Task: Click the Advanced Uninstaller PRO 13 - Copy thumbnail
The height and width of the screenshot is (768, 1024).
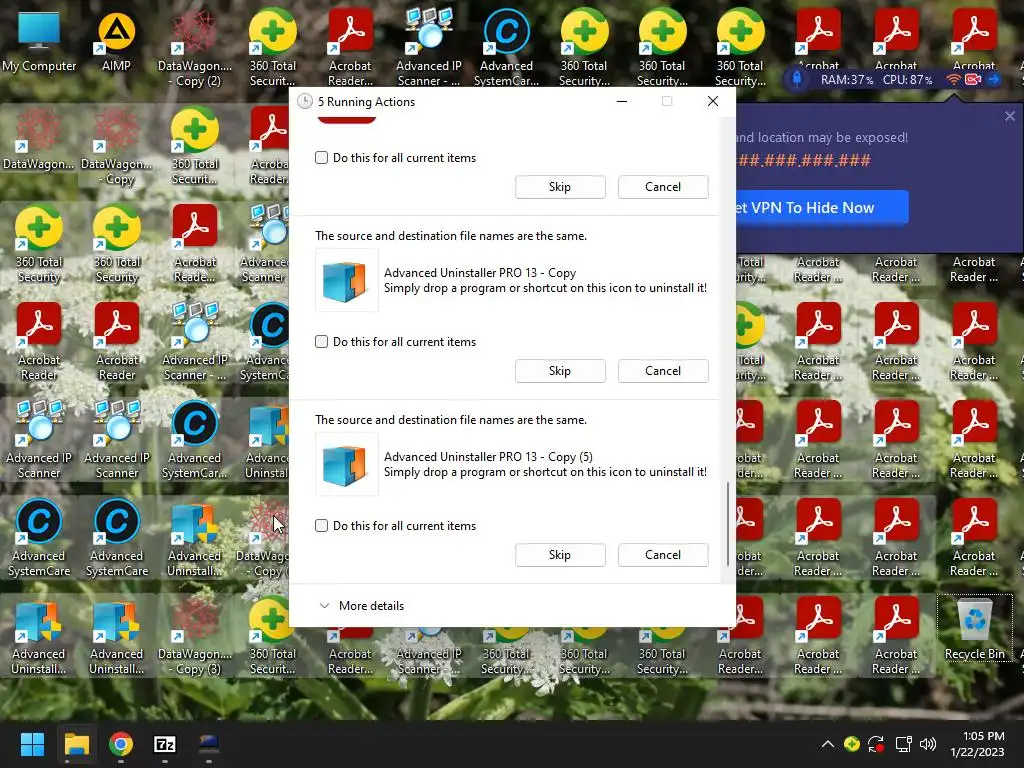Action: coord(346,280)
